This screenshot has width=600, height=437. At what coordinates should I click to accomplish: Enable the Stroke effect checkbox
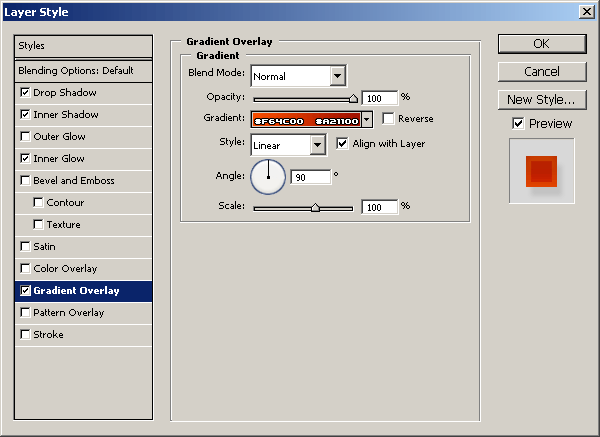pos(25,334)
